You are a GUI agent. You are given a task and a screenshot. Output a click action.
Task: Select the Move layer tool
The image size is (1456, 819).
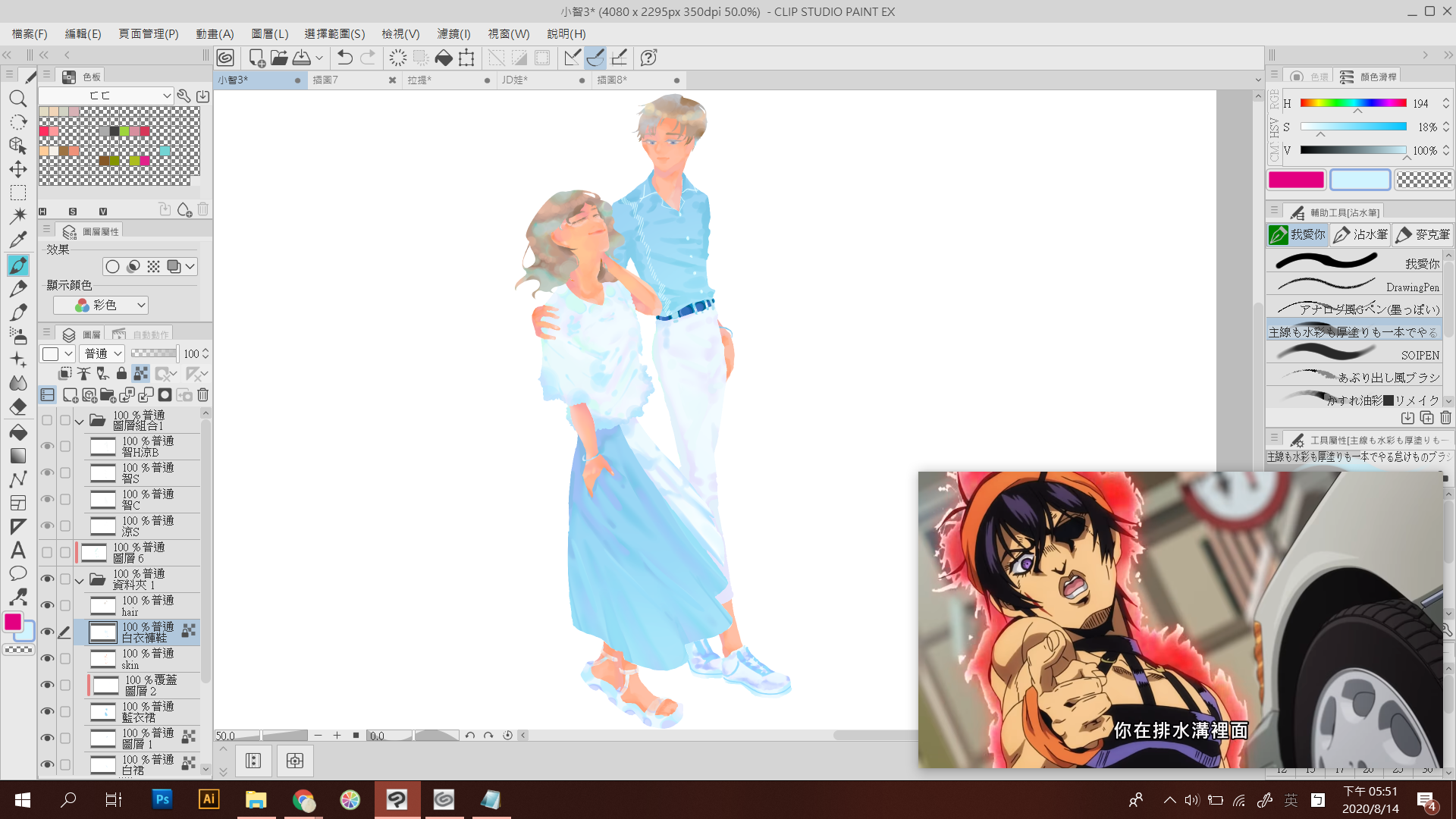(x=18, y=169)
